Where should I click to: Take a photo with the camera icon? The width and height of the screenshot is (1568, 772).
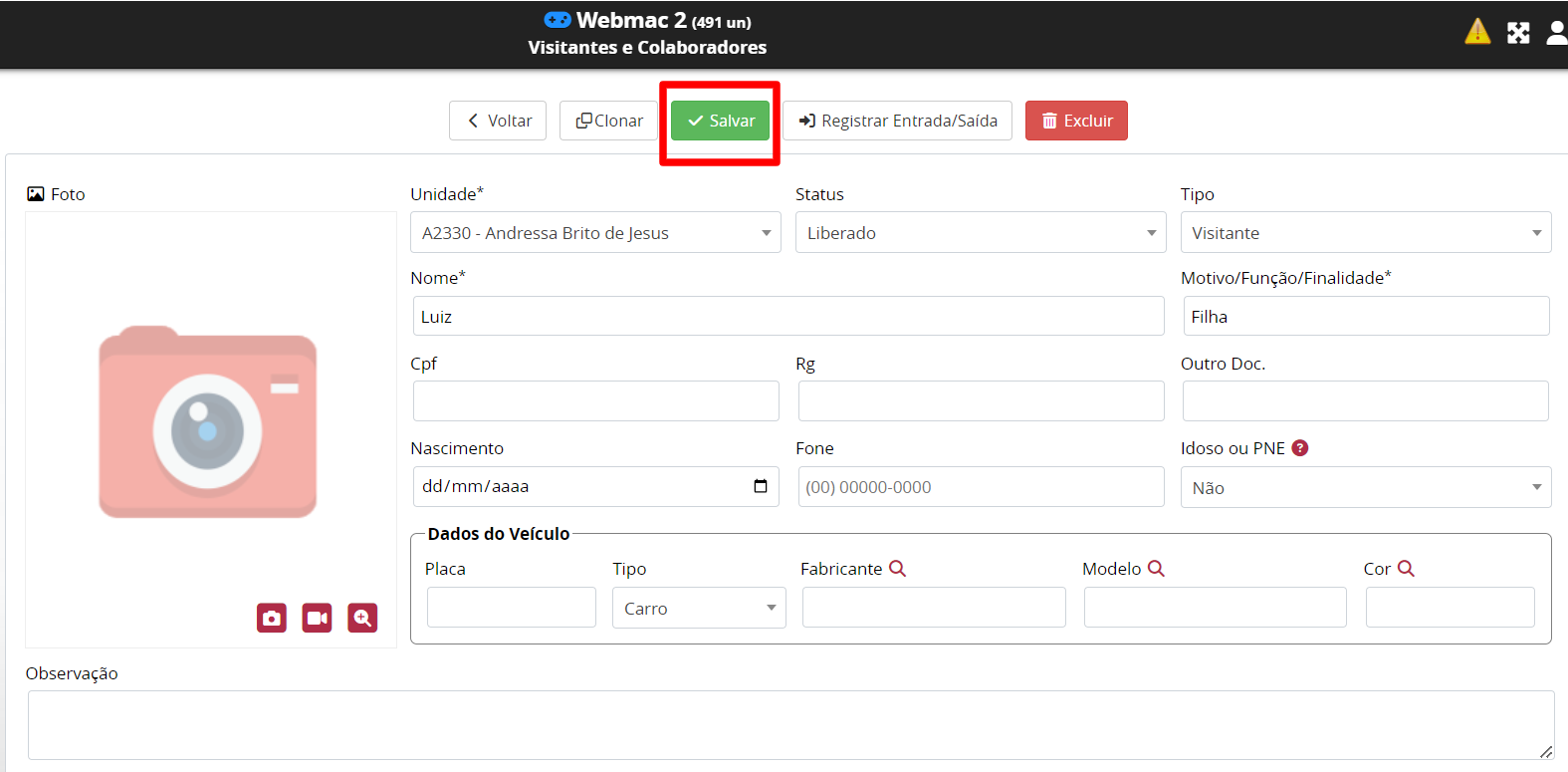(x=272, y=618)
